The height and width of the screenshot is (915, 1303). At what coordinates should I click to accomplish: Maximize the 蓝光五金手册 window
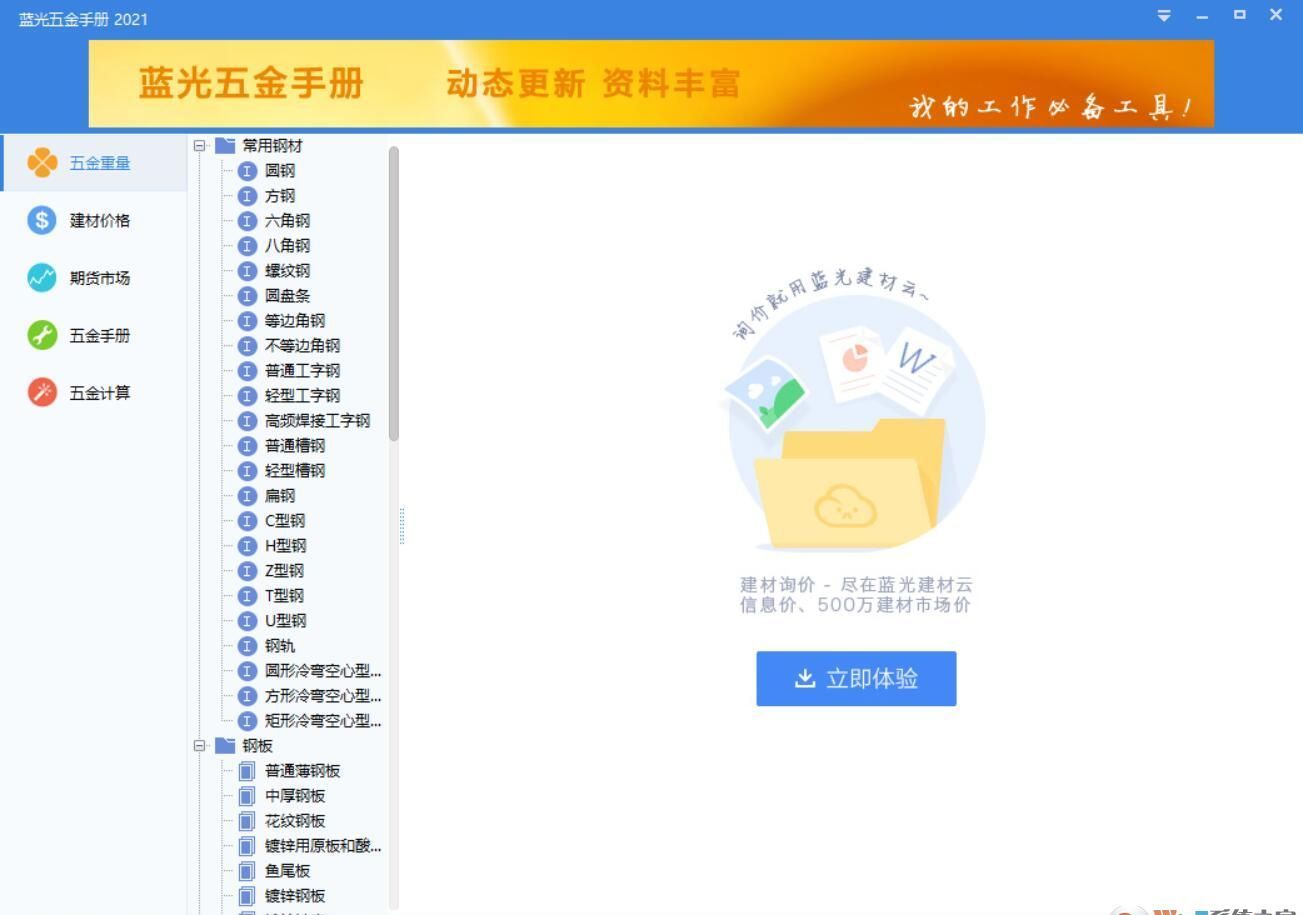point(1240,15)
